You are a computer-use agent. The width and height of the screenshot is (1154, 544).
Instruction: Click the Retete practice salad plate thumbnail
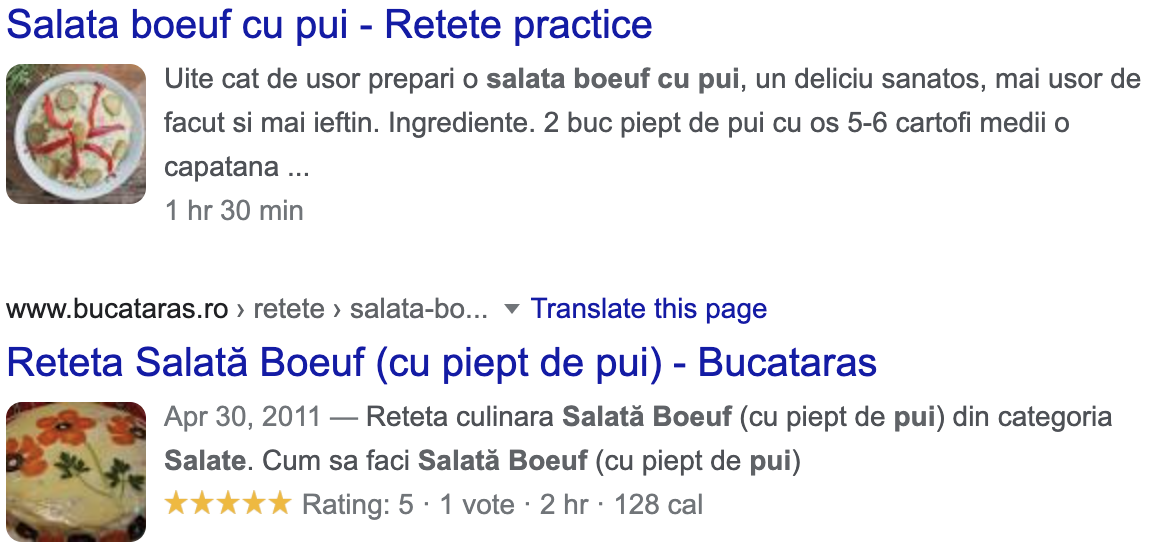pyautogui.click(x=76, y=134)
